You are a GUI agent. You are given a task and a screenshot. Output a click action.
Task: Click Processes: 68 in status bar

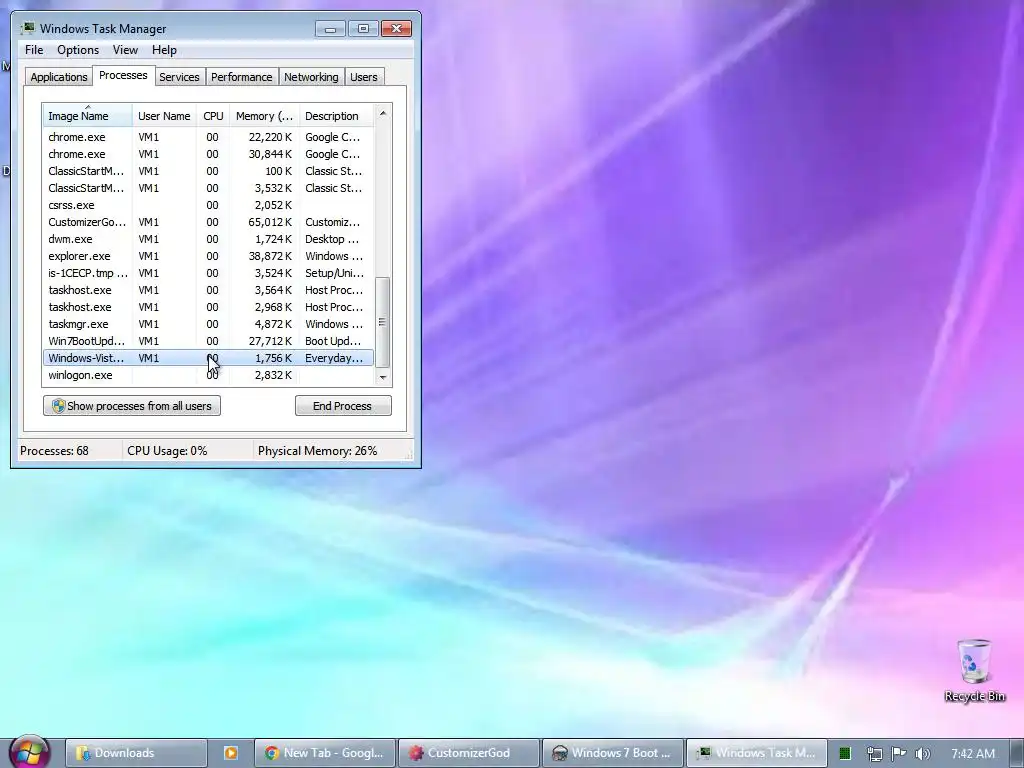pyautogui.click(x=54, y=451)
